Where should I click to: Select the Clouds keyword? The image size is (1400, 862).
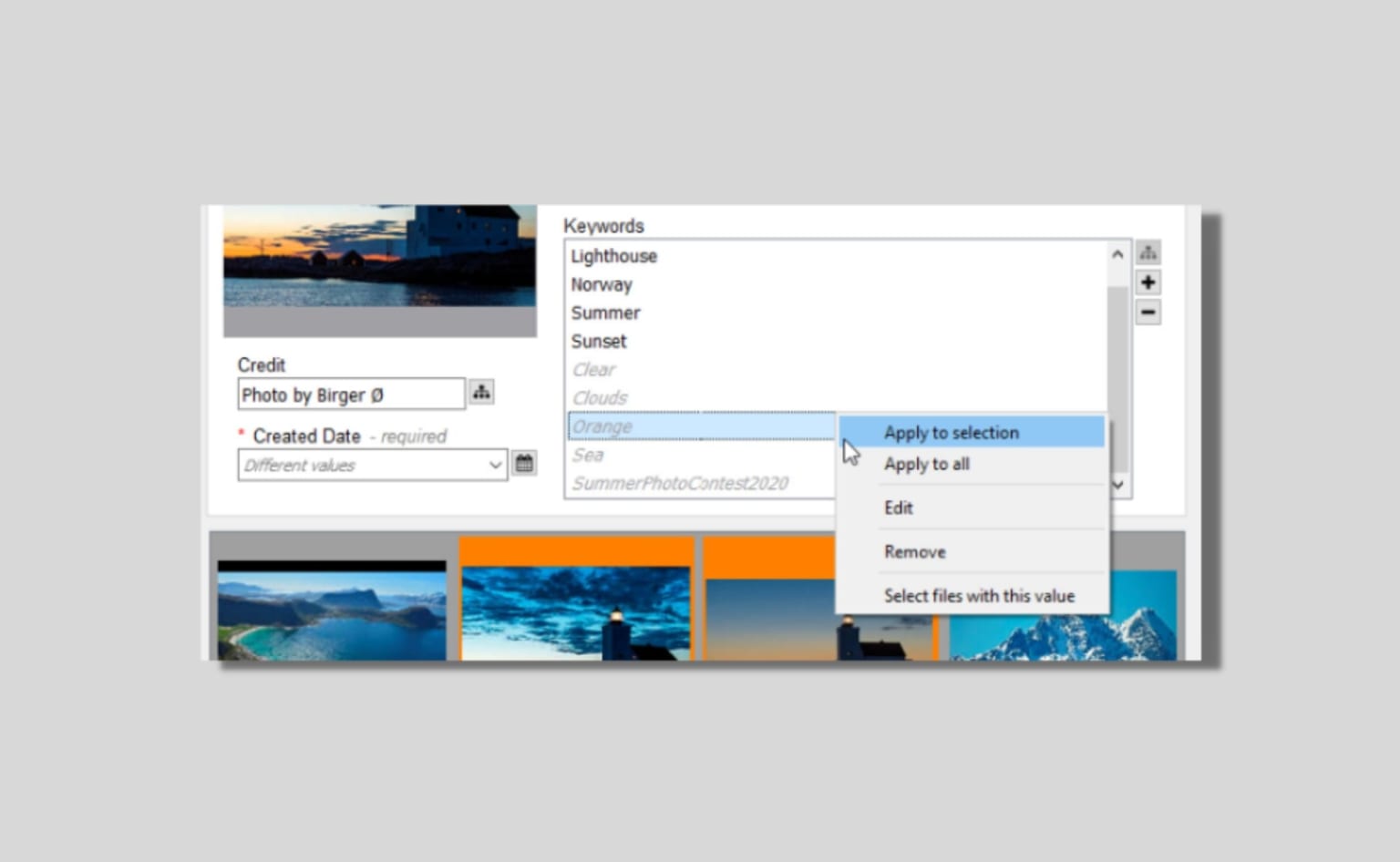600,398
